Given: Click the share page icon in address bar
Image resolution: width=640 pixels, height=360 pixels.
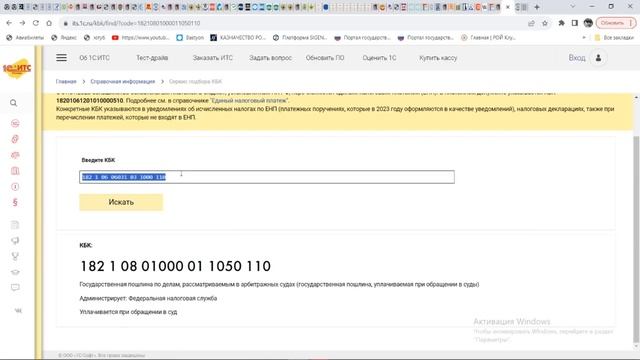Looking at the screenshot, I should click(531, 23).
